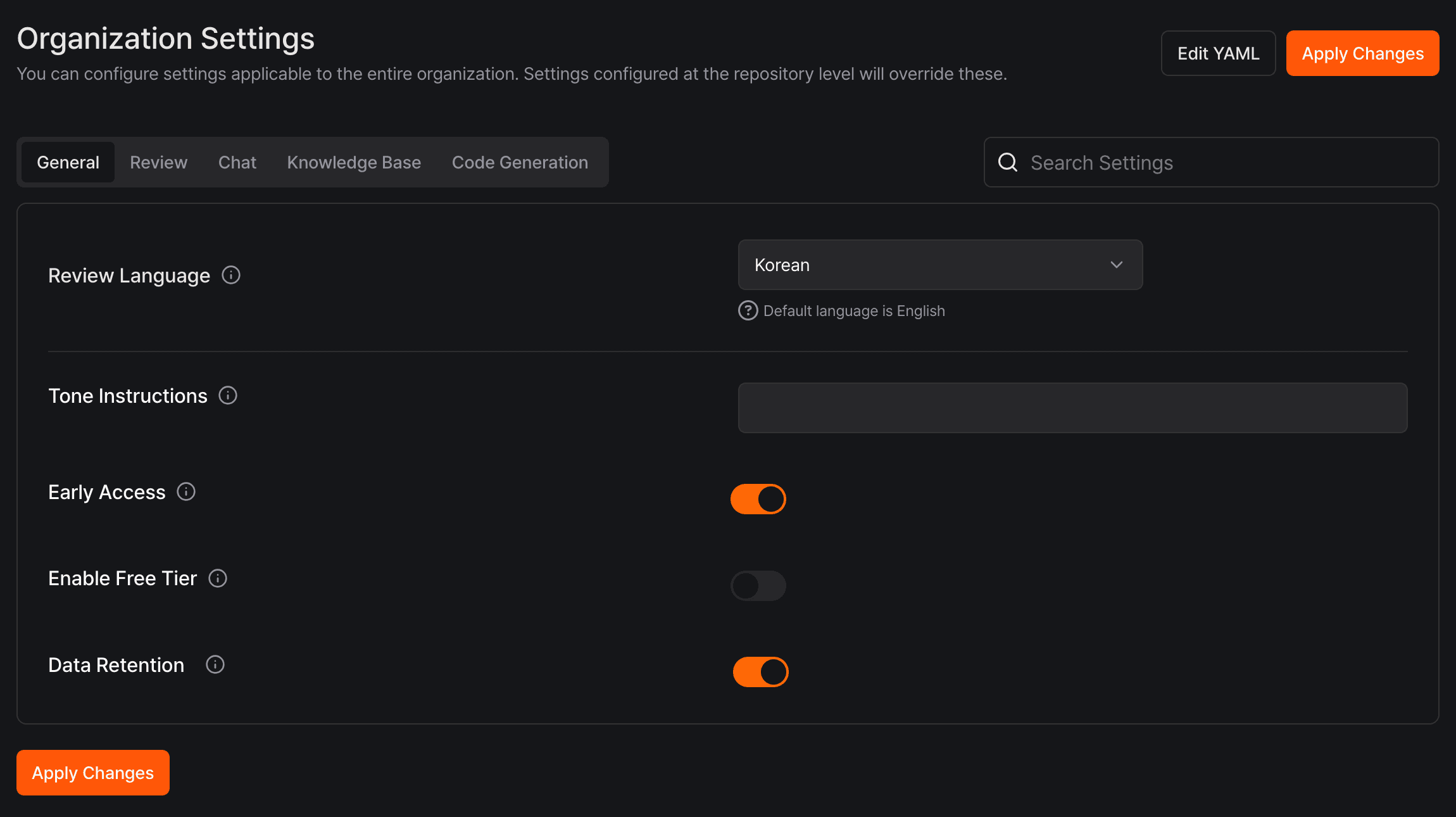
Task: Click Data Retention info icon
Action: 215,665
